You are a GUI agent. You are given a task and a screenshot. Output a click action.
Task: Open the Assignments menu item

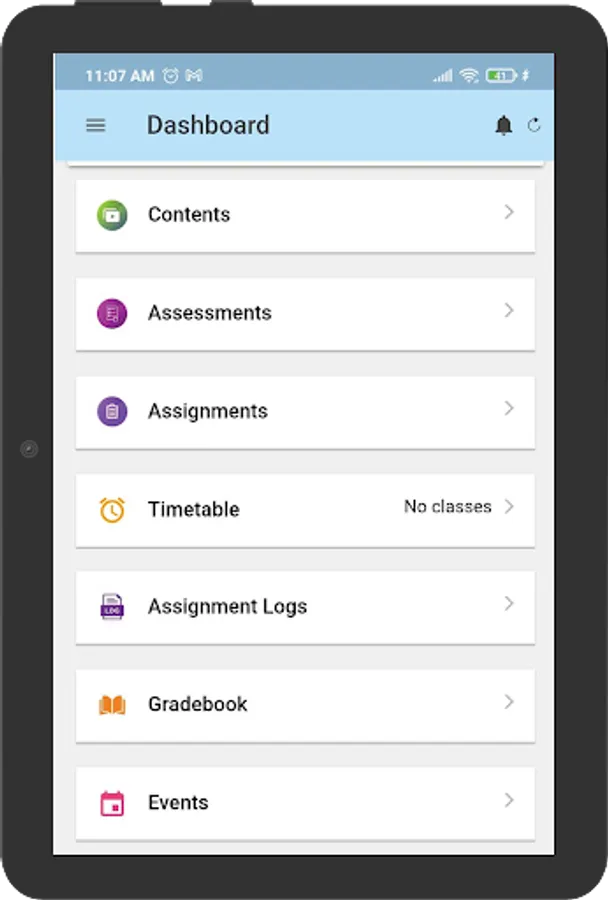click(x=208, y=411)
